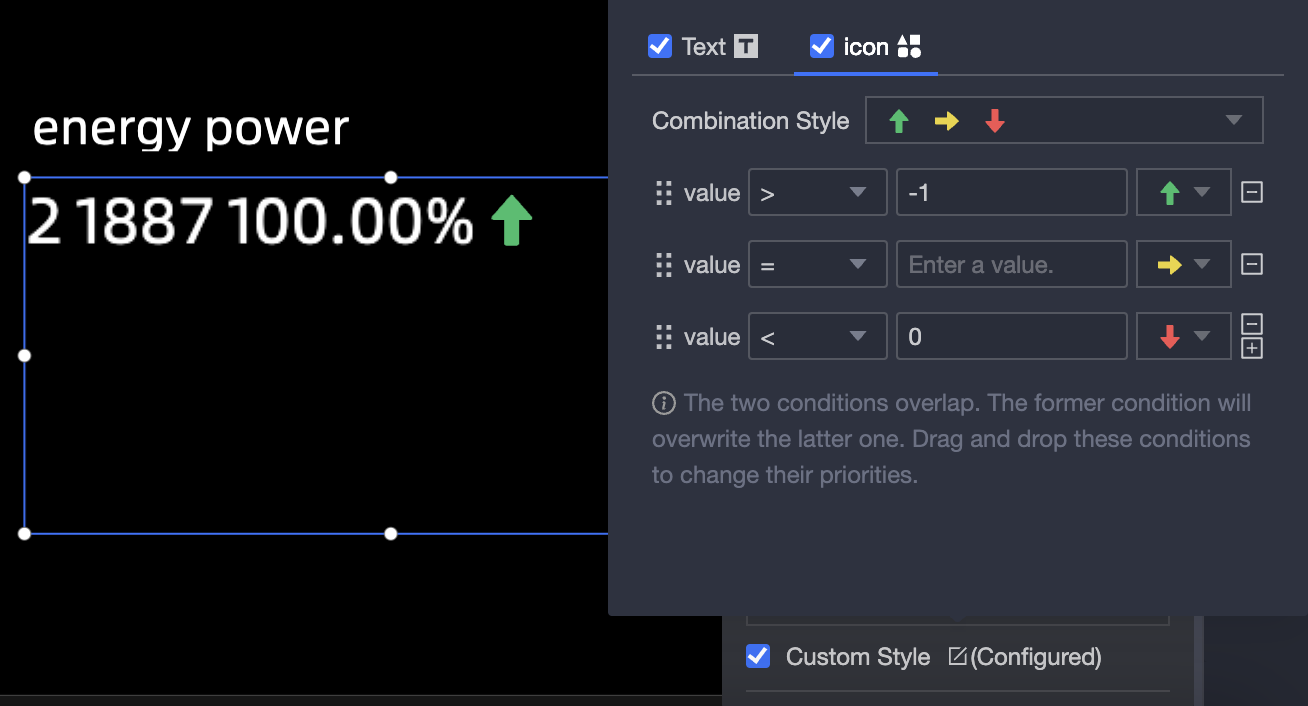Remove the equals value condition row
The width and height of the screenshot is (1308, 706).
point(1251,264)
